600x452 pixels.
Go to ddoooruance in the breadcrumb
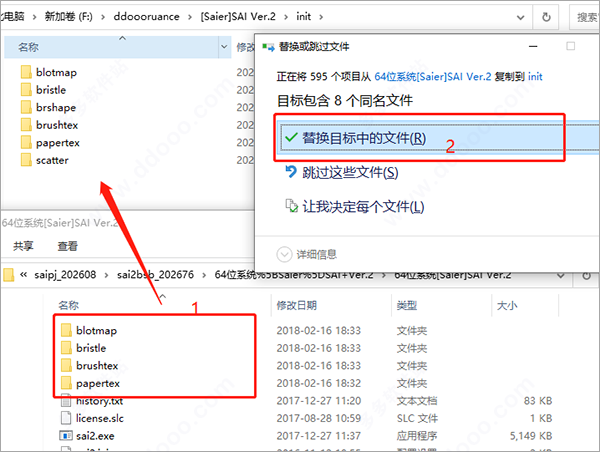(146, 16)
